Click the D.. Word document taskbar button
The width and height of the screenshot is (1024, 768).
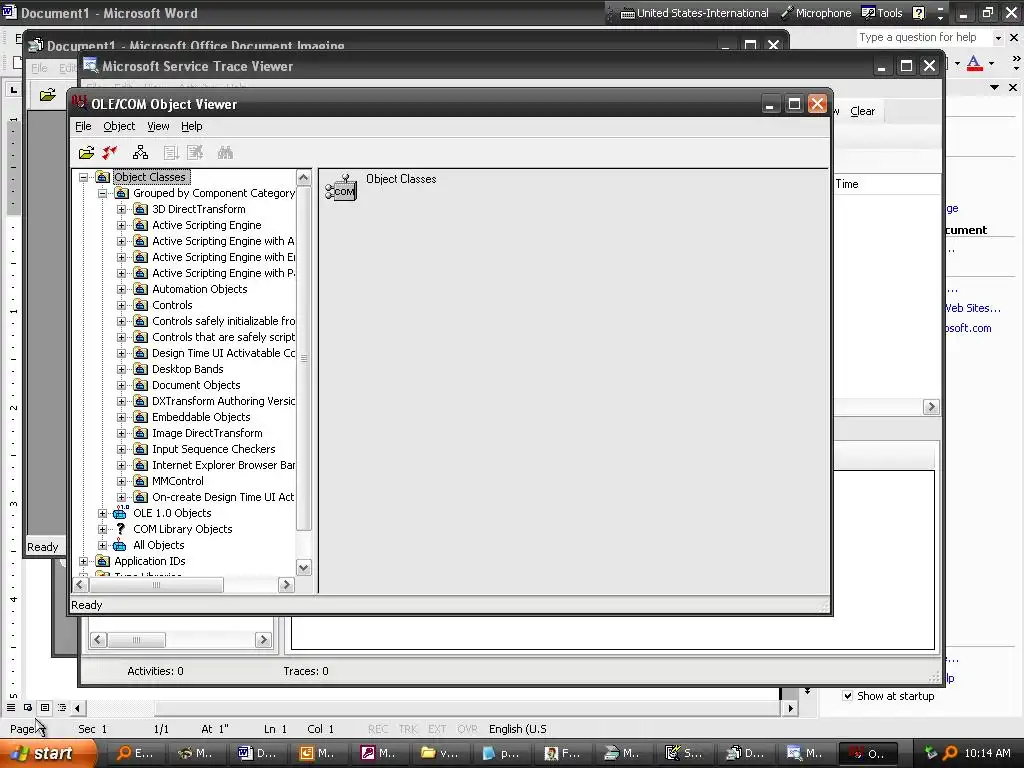[257, 753]
